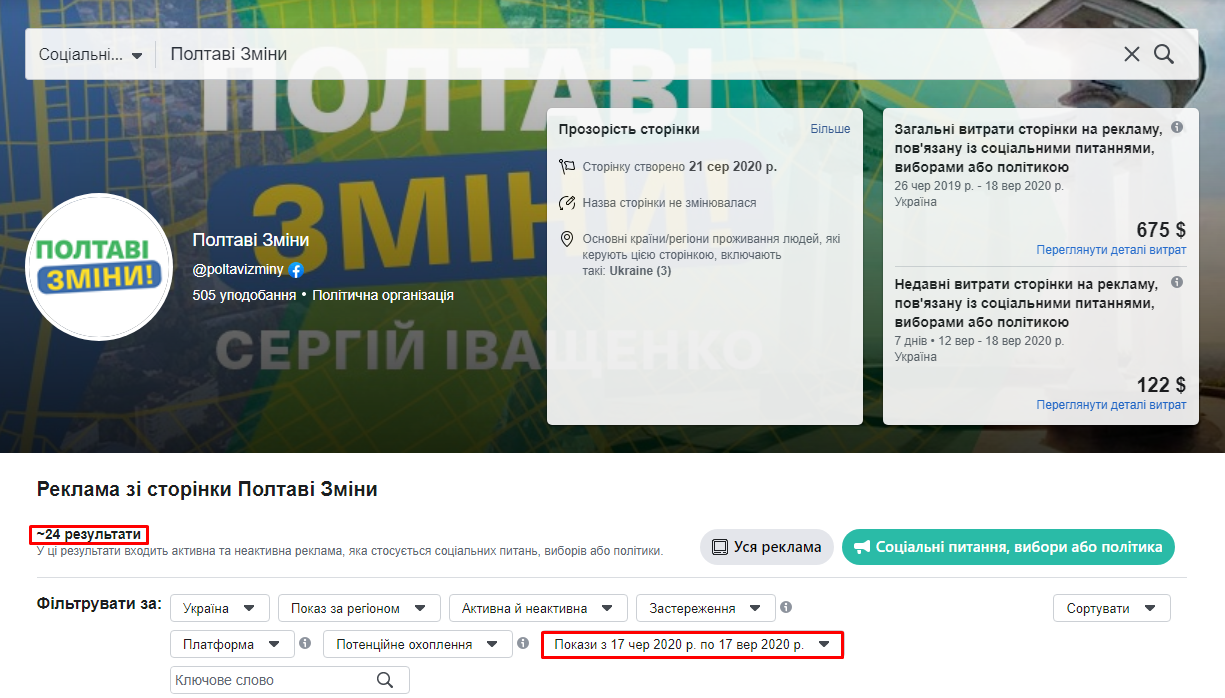Expand the Застереження filter dropdown
Viewport: 1225px width, 698px height.
coord(705,608)
